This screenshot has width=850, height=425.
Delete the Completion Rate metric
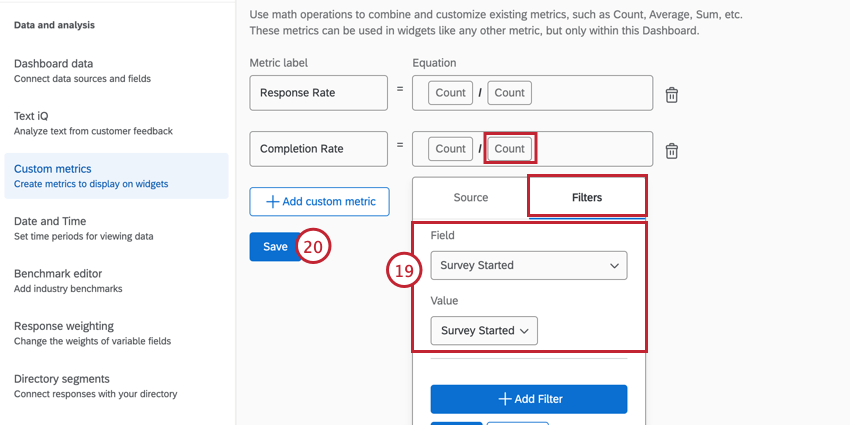coord(672,151)
